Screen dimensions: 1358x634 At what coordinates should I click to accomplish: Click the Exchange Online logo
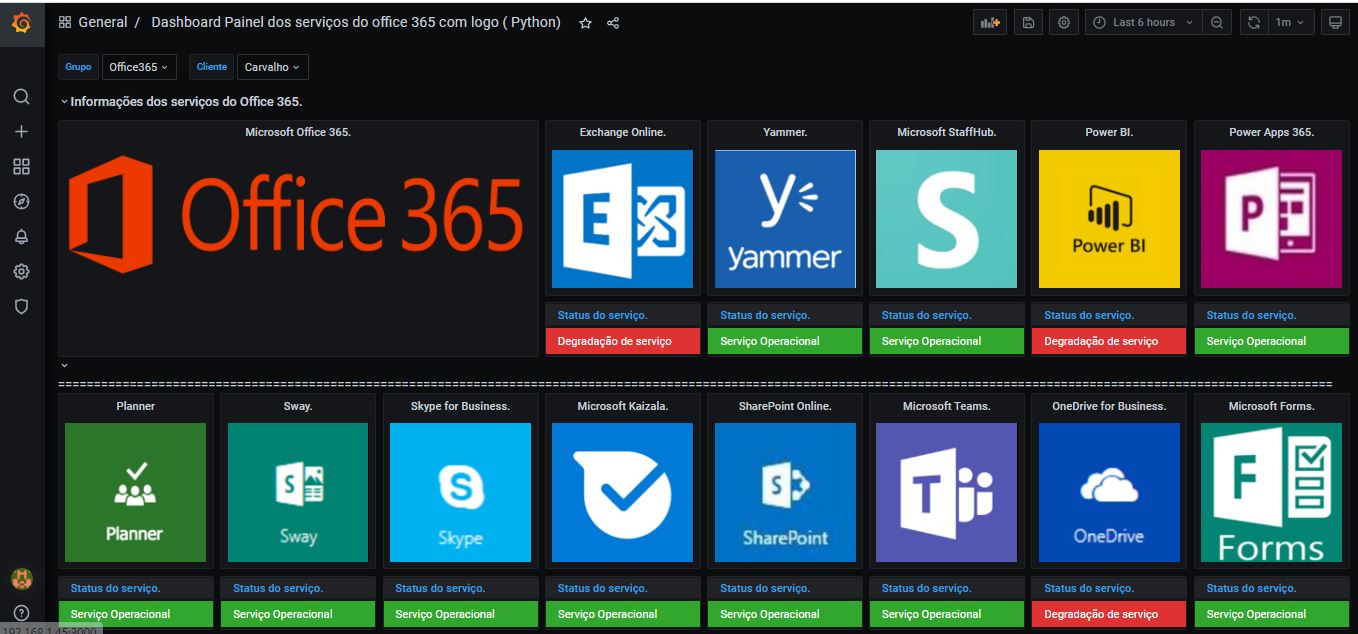click(622, 219)
